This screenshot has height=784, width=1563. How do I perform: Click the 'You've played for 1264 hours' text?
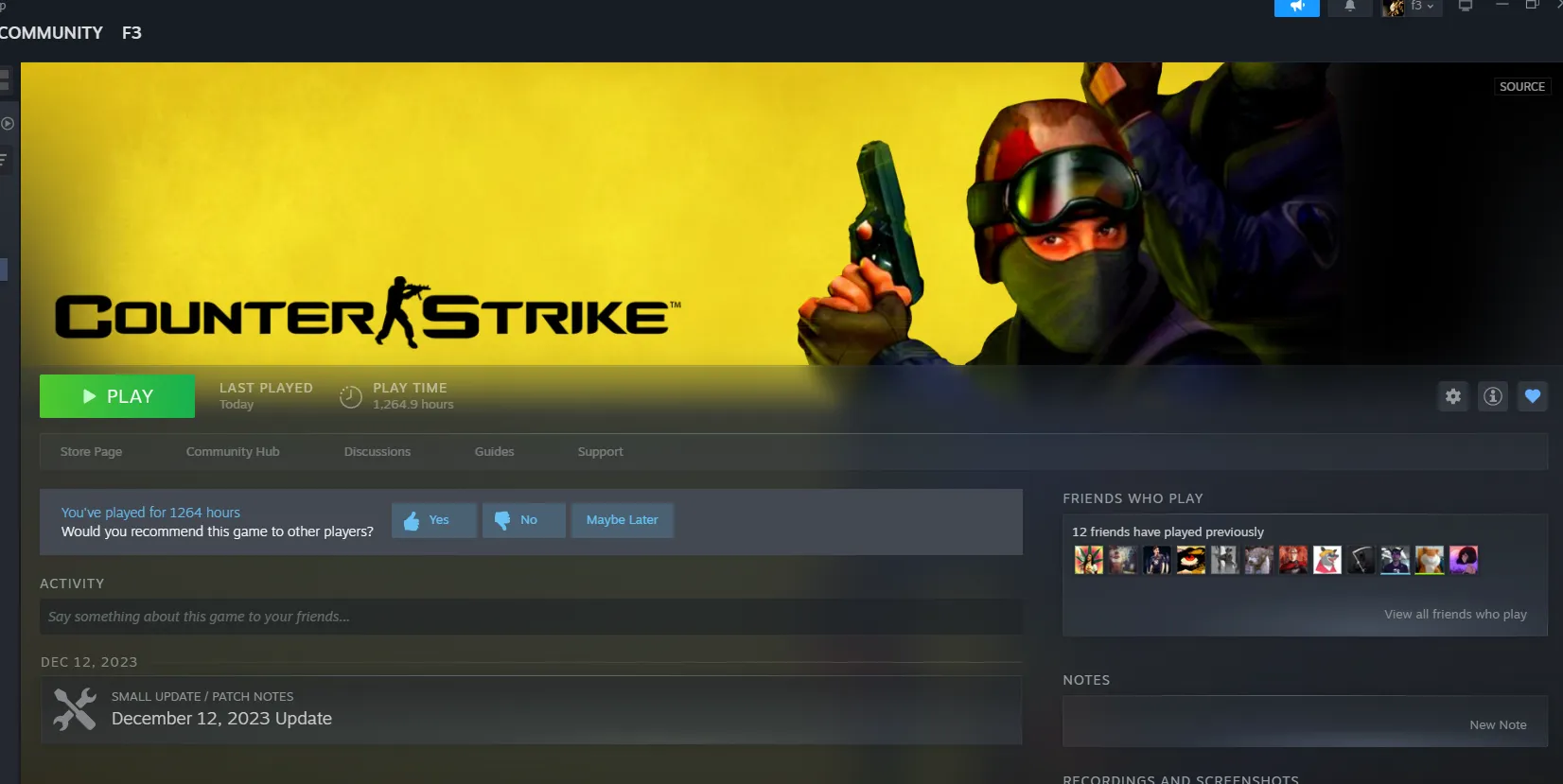point(150,513)
